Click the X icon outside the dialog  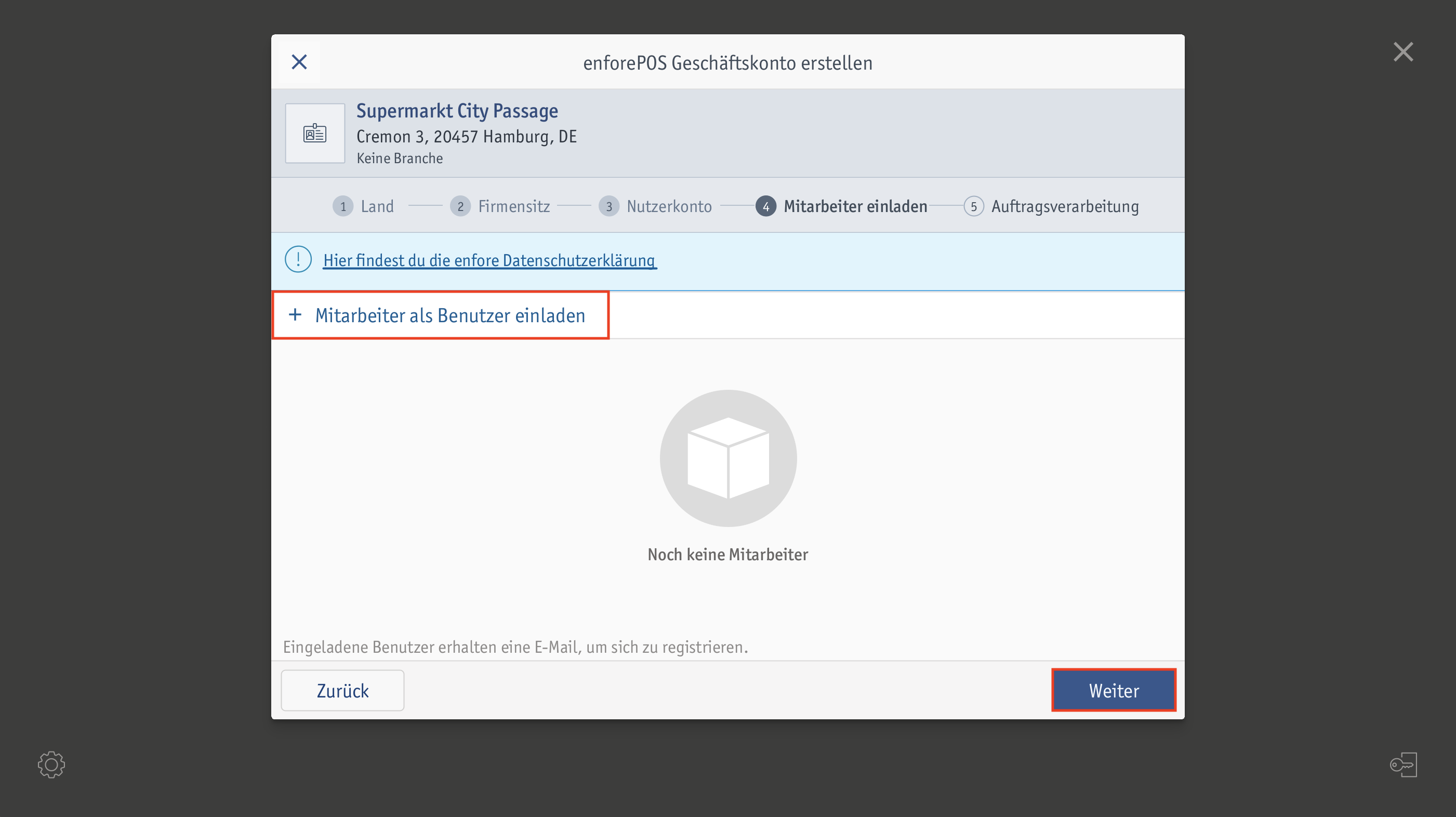(x=1404, y=52)
